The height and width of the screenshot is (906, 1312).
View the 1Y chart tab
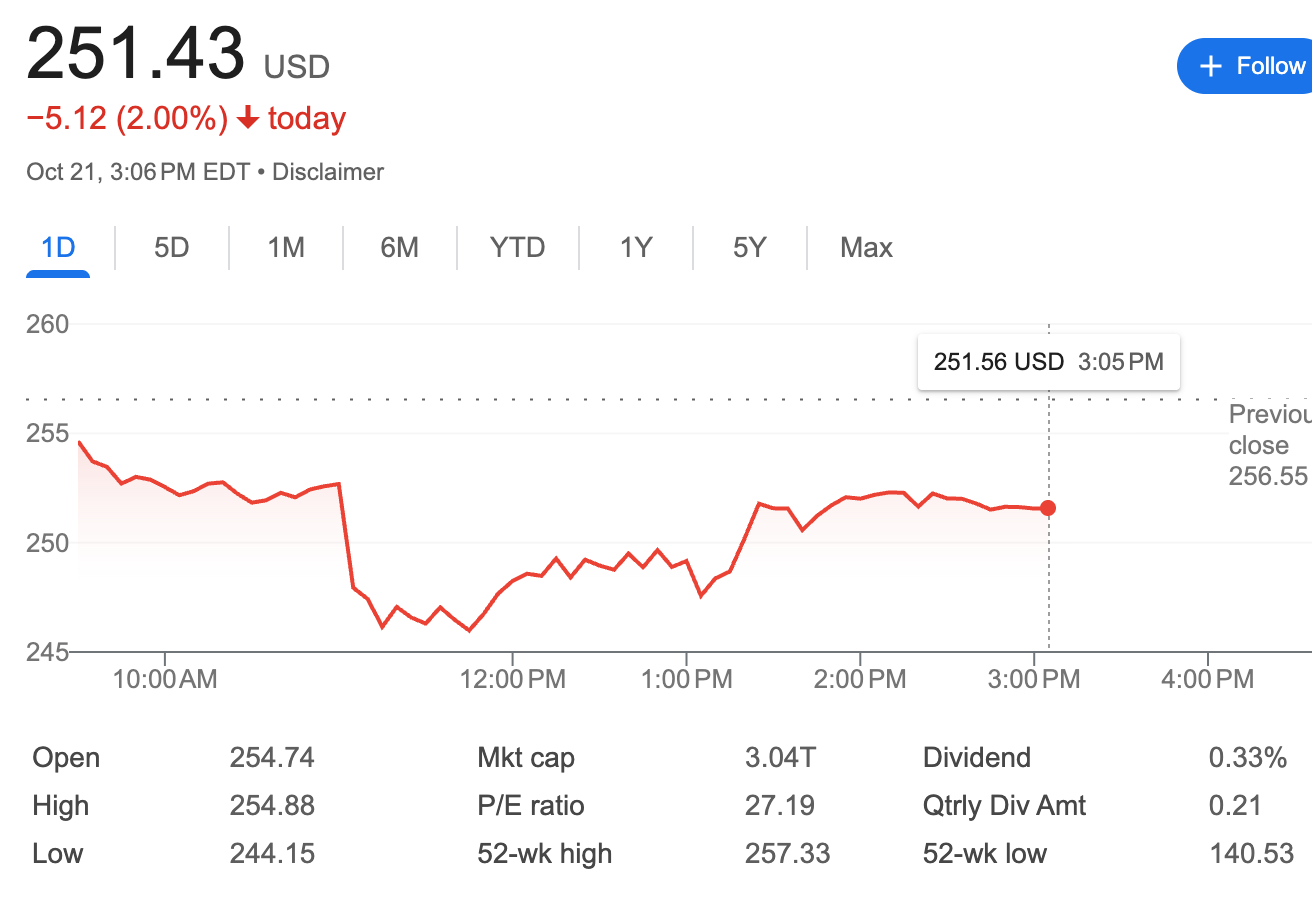[635, 247]
